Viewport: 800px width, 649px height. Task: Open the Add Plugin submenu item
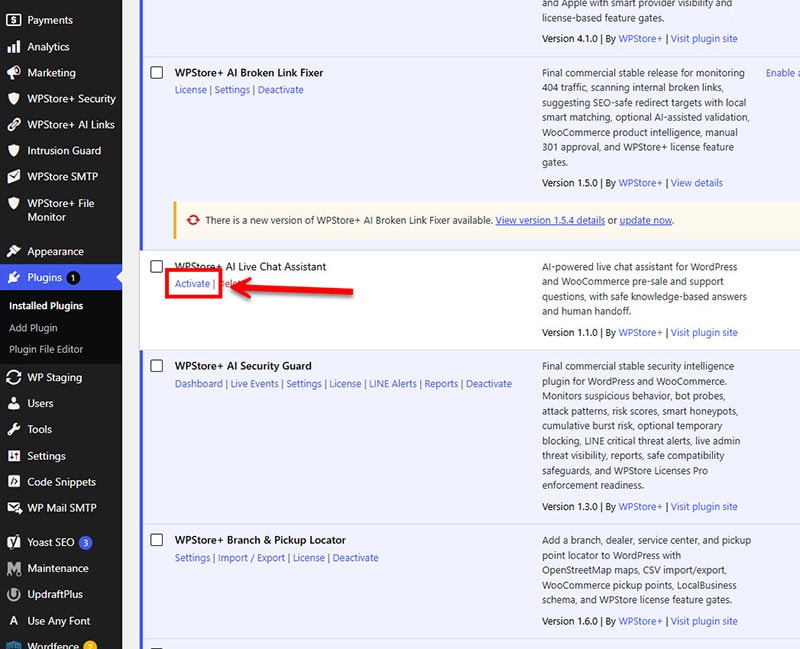[x=33, y=328]
